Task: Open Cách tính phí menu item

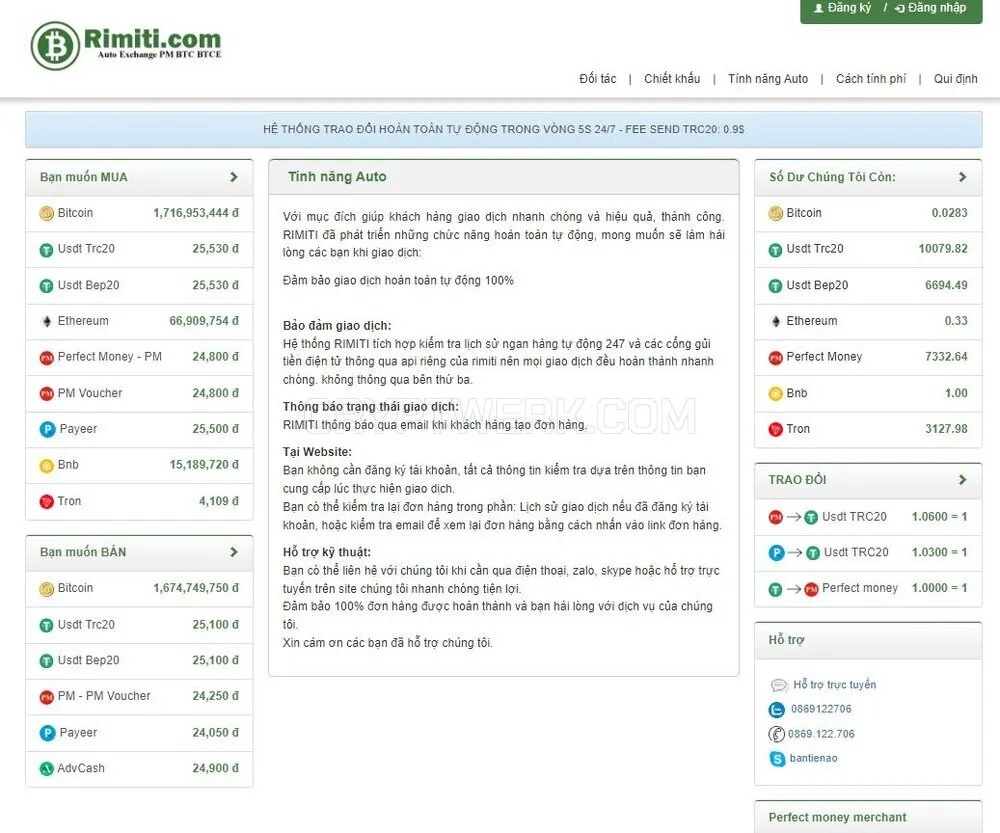Action: (871, 79)
